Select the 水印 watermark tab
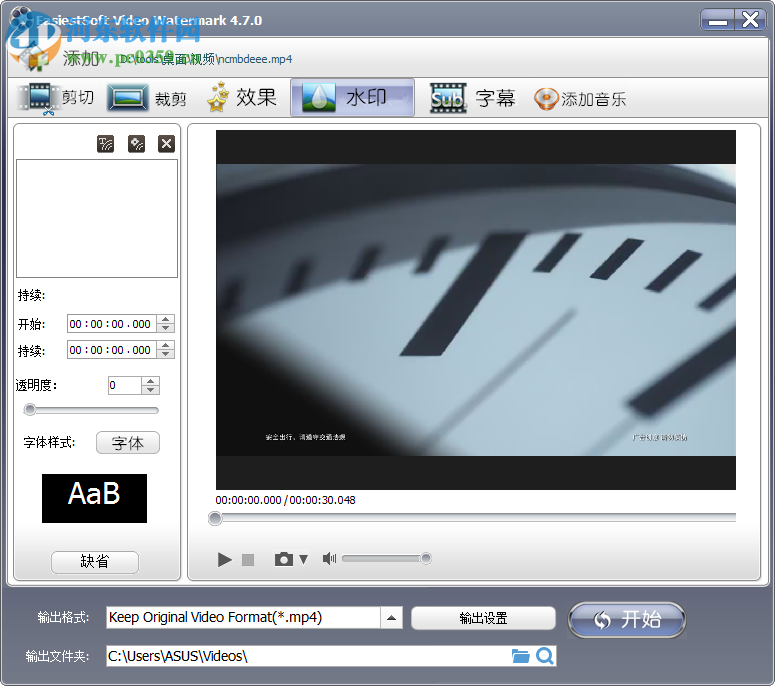Image resolution: width=775 pixels, height=686 pixels. 352,97
